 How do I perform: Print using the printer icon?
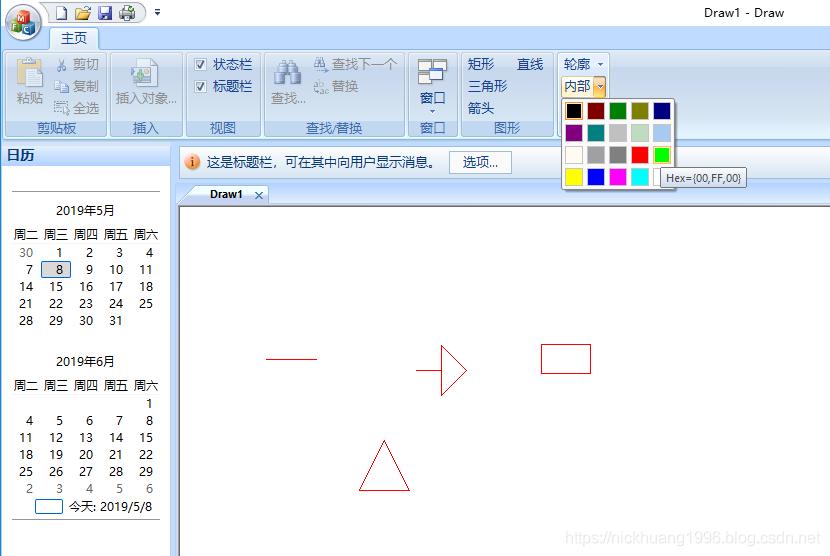tap(127, 13)
